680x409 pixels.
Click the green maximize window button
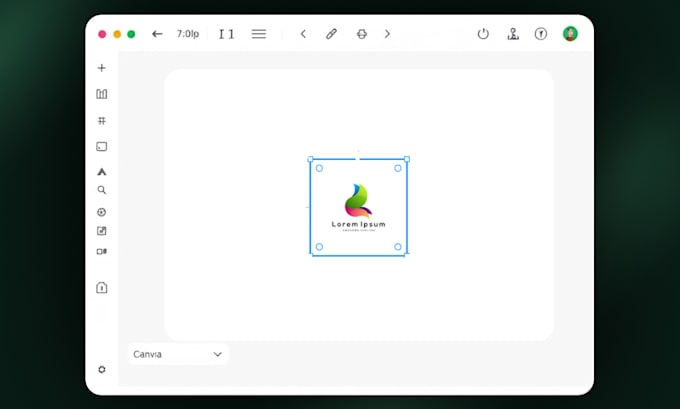(x=131, y=34)
